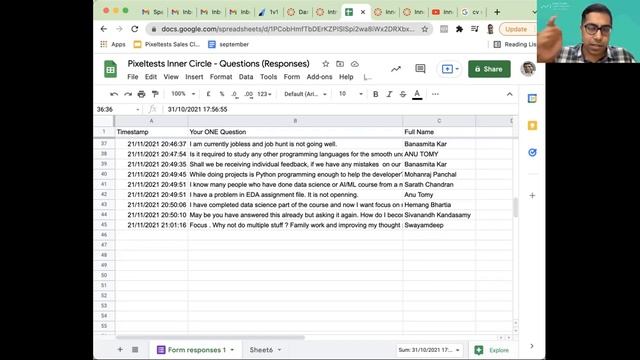Open more toolbar options (three dots)

(436, 94)
